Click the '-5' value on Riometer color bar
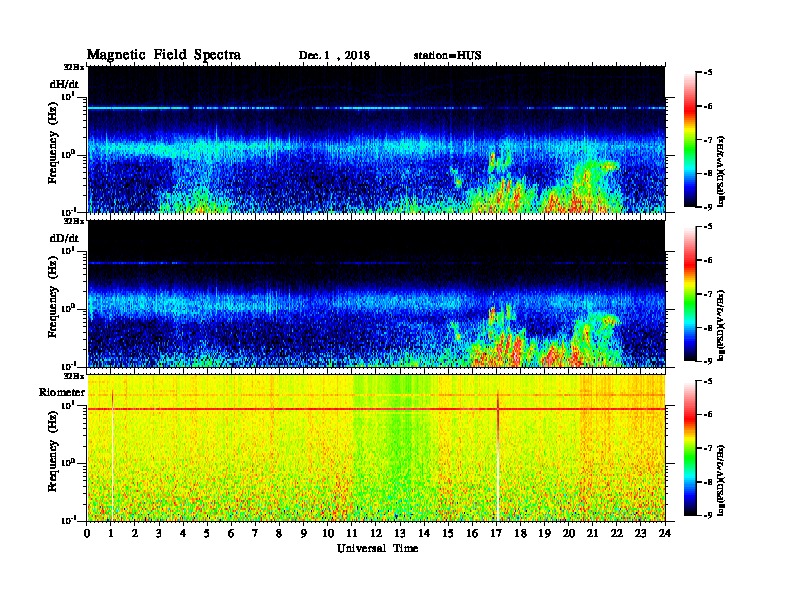The height and width of the screenshot is (612, 792). point(708,381)
